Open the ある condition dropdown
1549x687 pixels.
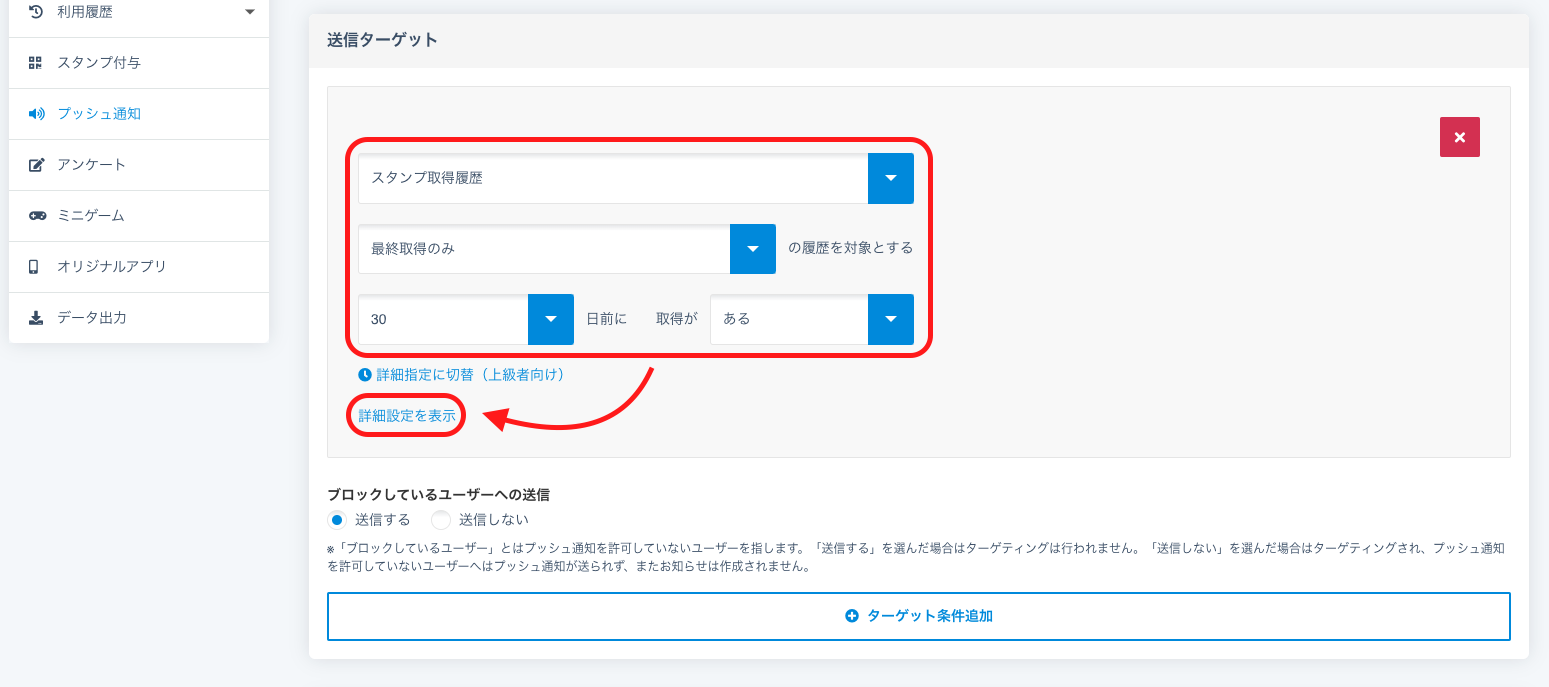[x=890, y=319]
